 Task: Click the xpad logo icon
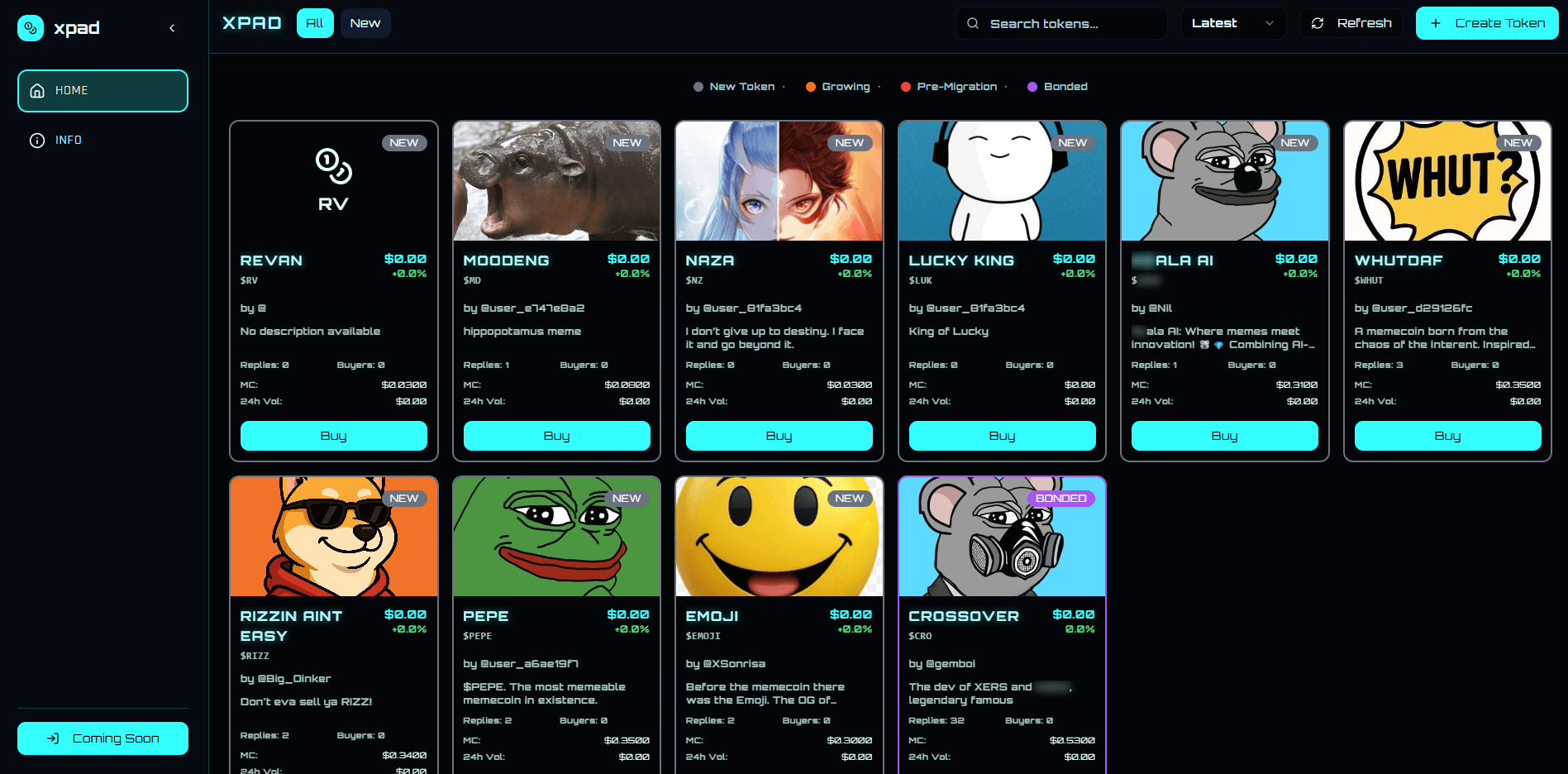click(x=31, y=28)
